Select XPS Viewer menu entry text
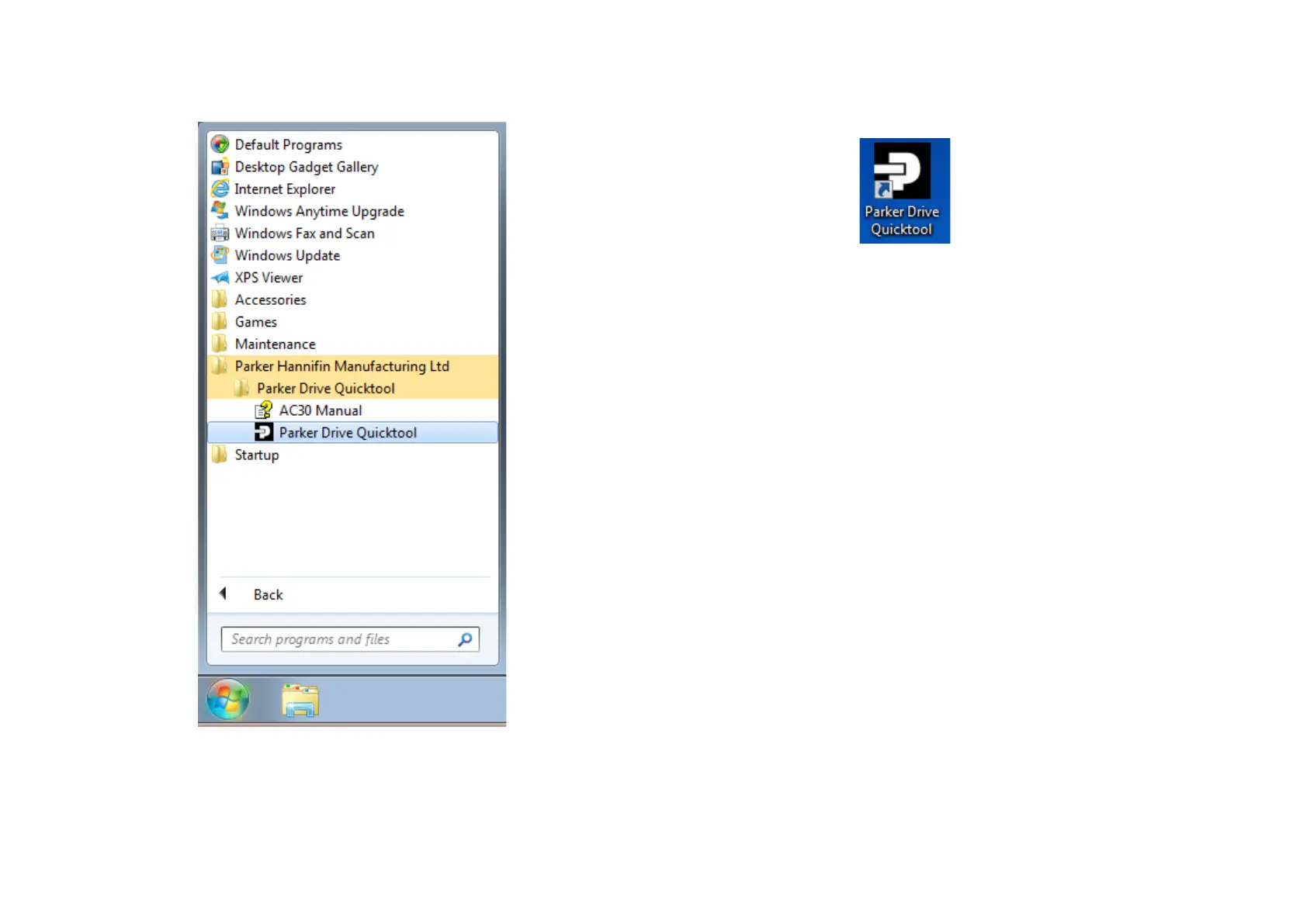This screenshot has width=1307, height=924. point(269,278)
